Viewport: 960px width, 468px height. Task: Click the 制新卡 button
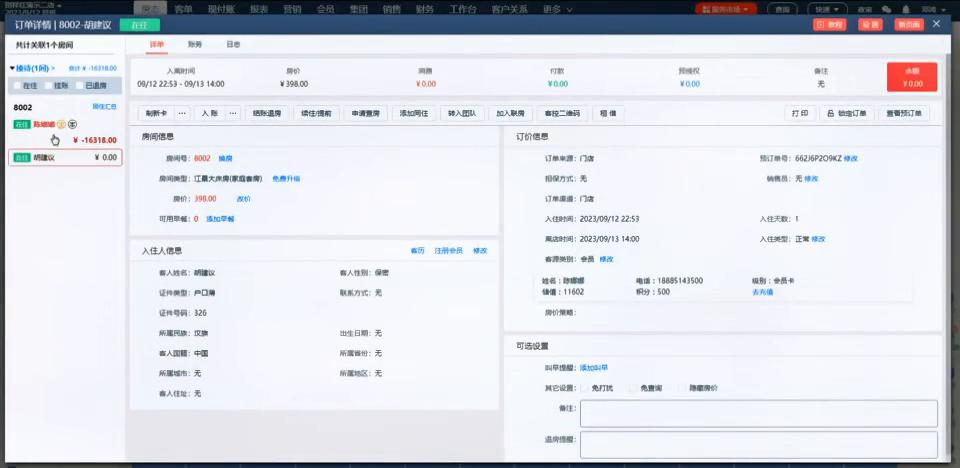(157, 113)
